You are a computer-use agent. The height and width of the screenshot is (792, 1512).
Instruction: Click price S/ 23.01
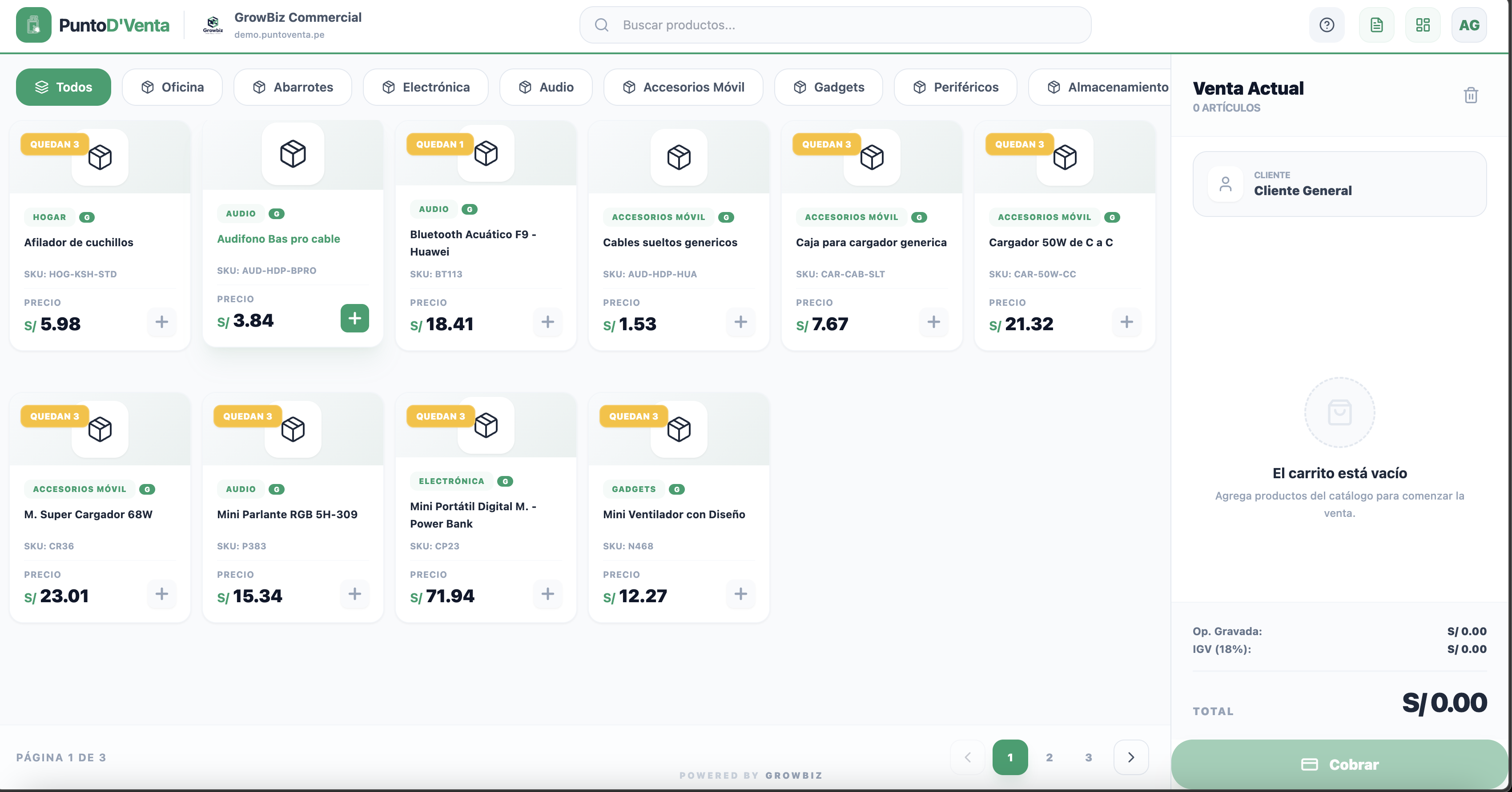click(x=56, y=596)
